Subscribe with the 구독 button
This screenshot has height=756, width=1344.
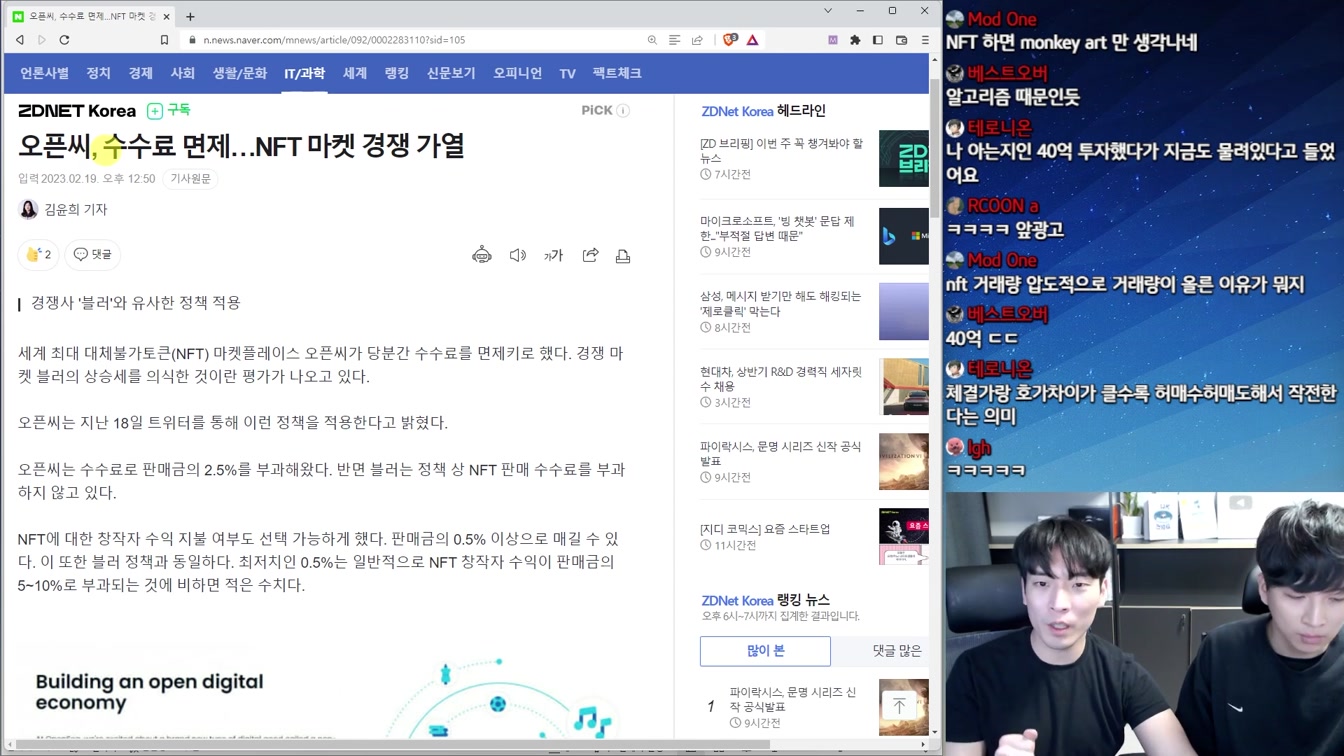pyautogui.click(x=169, y=110)
